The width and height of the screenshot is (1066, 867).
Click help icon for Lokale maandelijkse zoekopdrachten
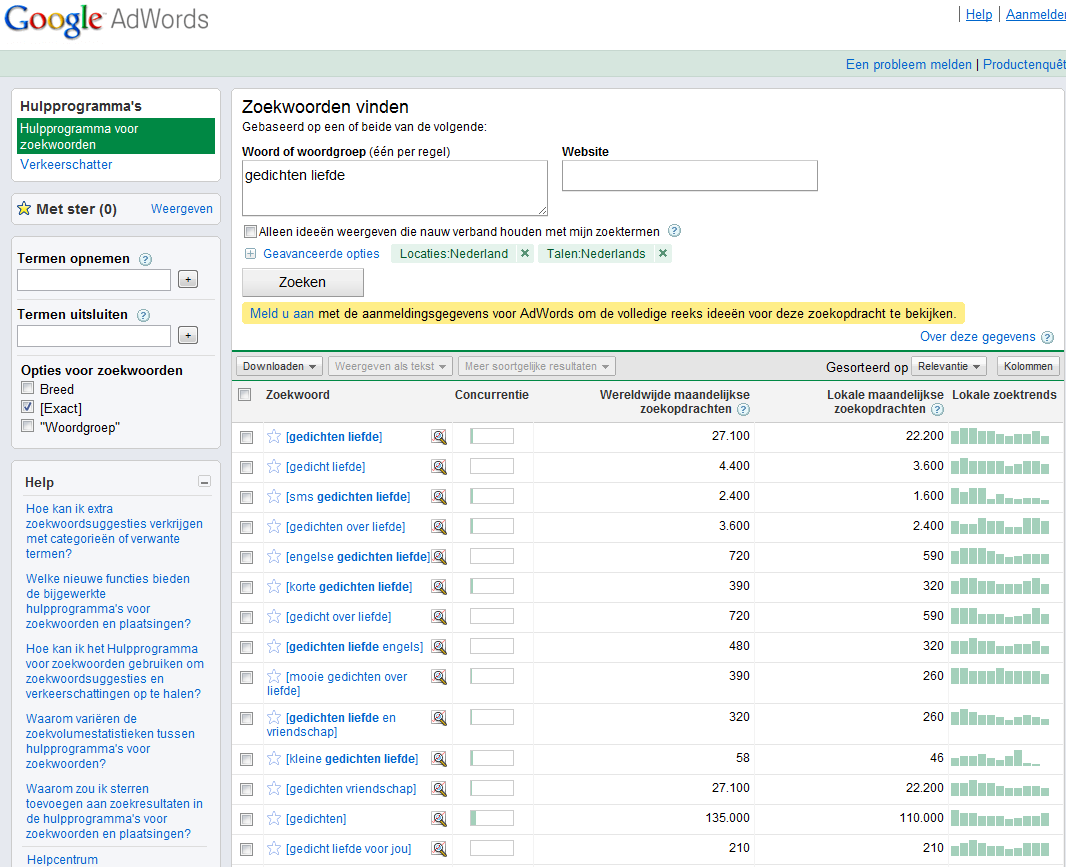tap(938, 409)
